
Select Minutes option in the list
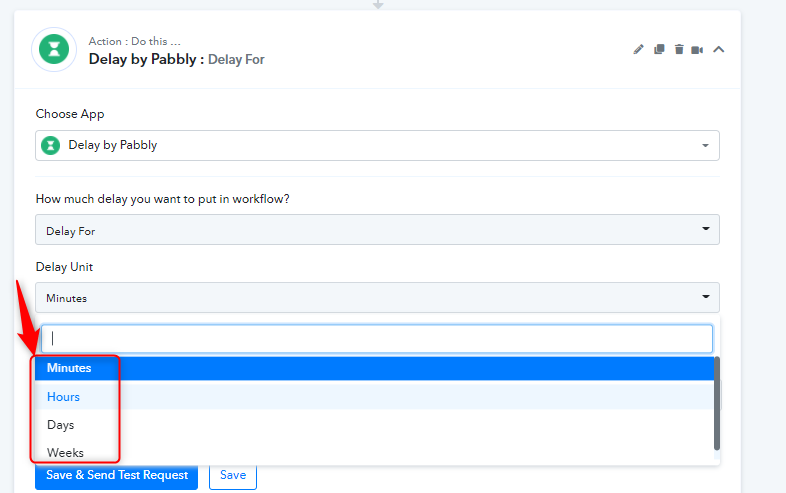click(374, 368)
